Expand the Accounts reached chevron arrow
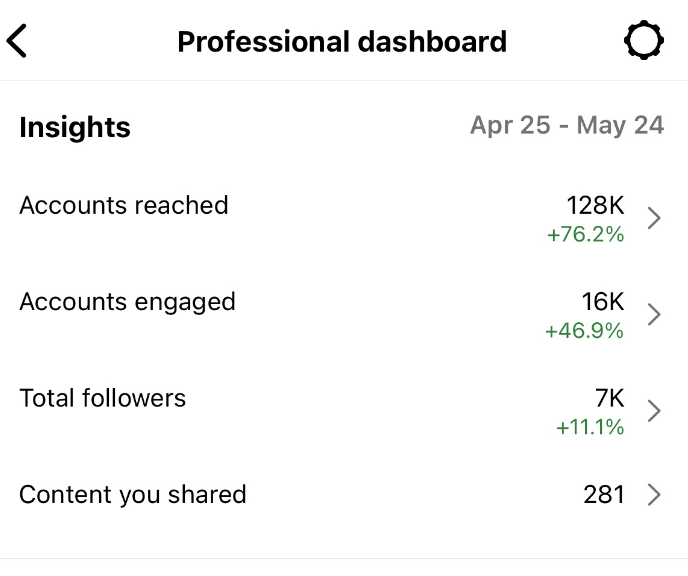Screen dimensions: 688x576 (654, 218)
